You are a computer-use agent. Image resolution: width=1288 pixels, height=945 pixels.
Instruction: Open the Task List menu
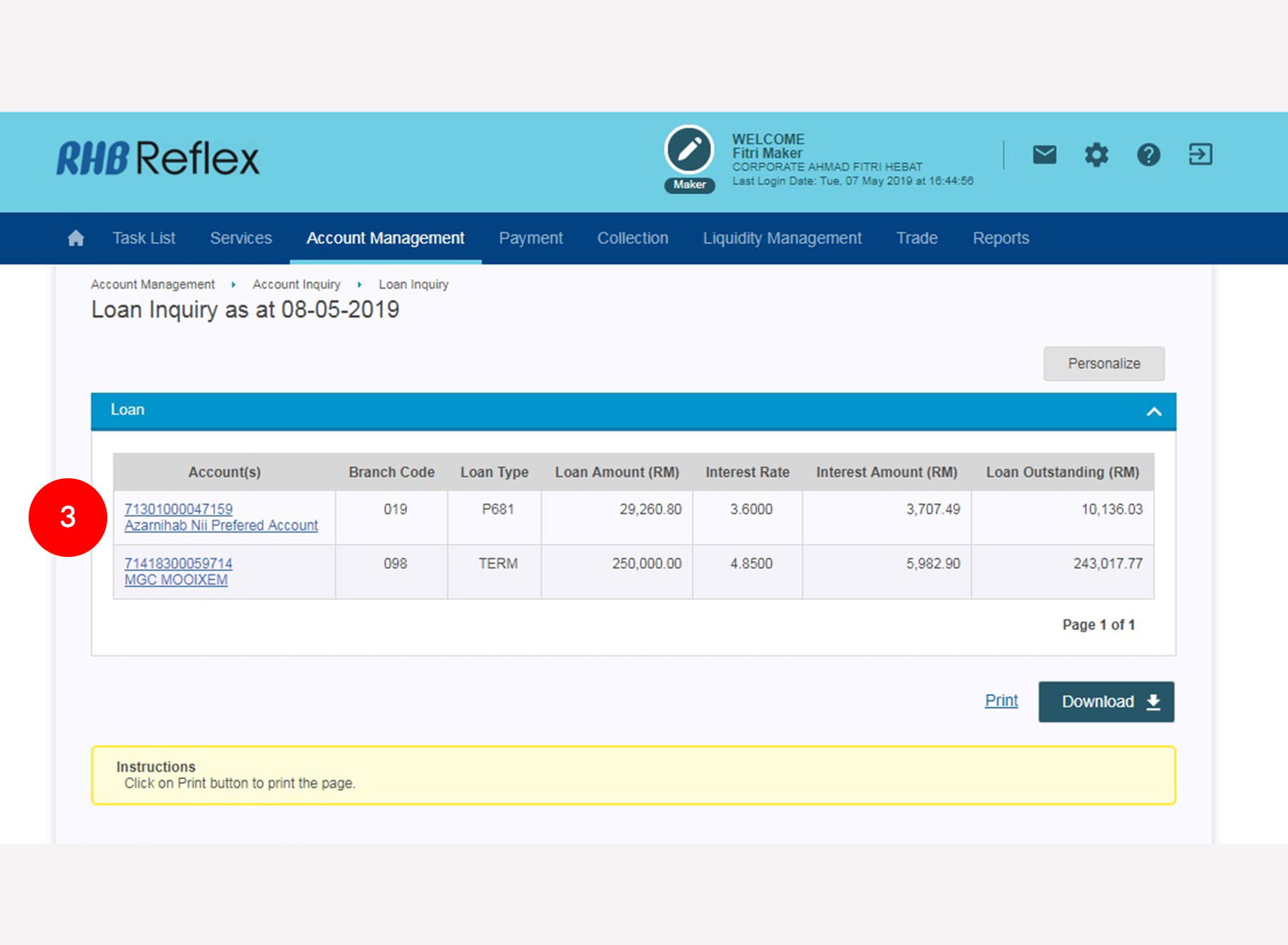144,238
